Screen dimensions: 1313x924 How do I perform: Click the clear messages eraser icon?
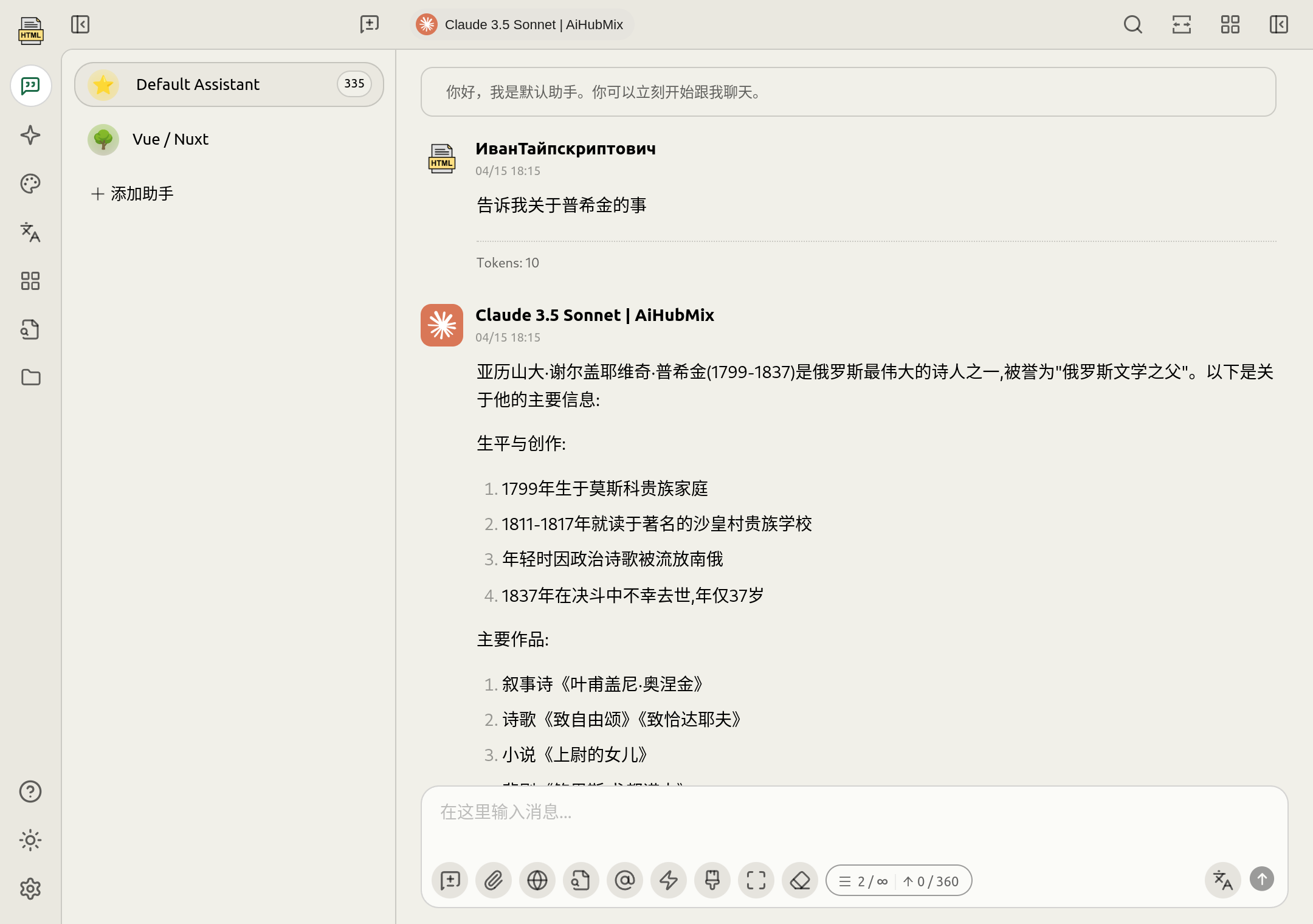click(x=799, y=880)
